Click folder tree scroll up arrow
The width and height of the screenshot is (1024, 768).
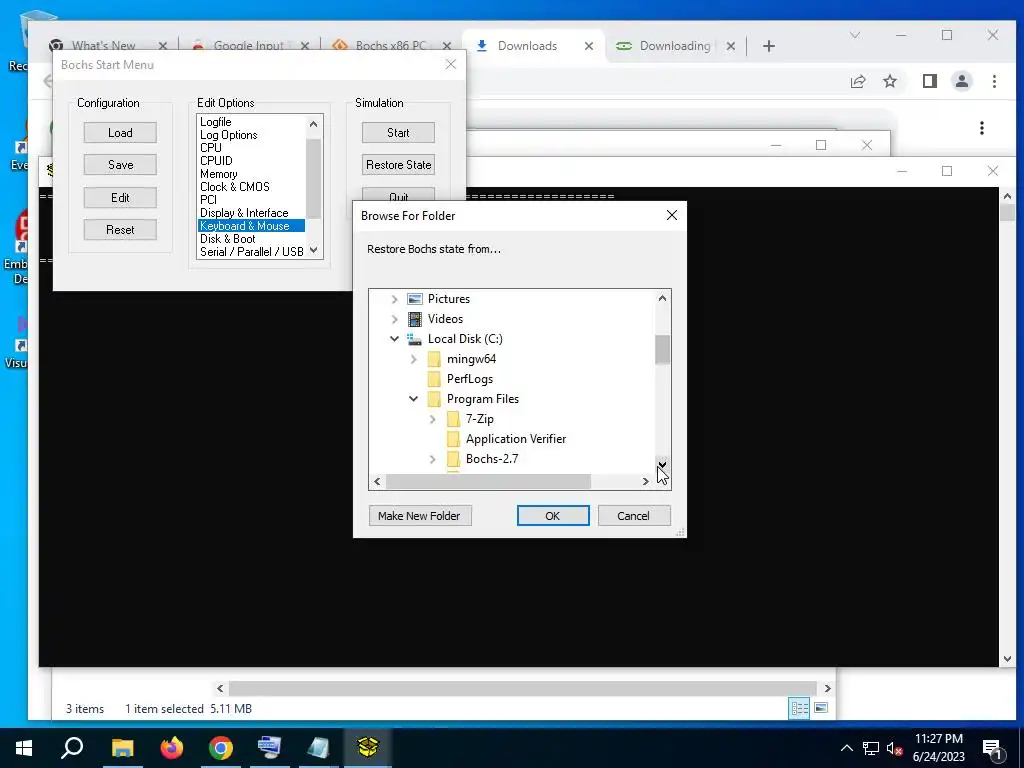pyautogui.click(x=662, y=298)
